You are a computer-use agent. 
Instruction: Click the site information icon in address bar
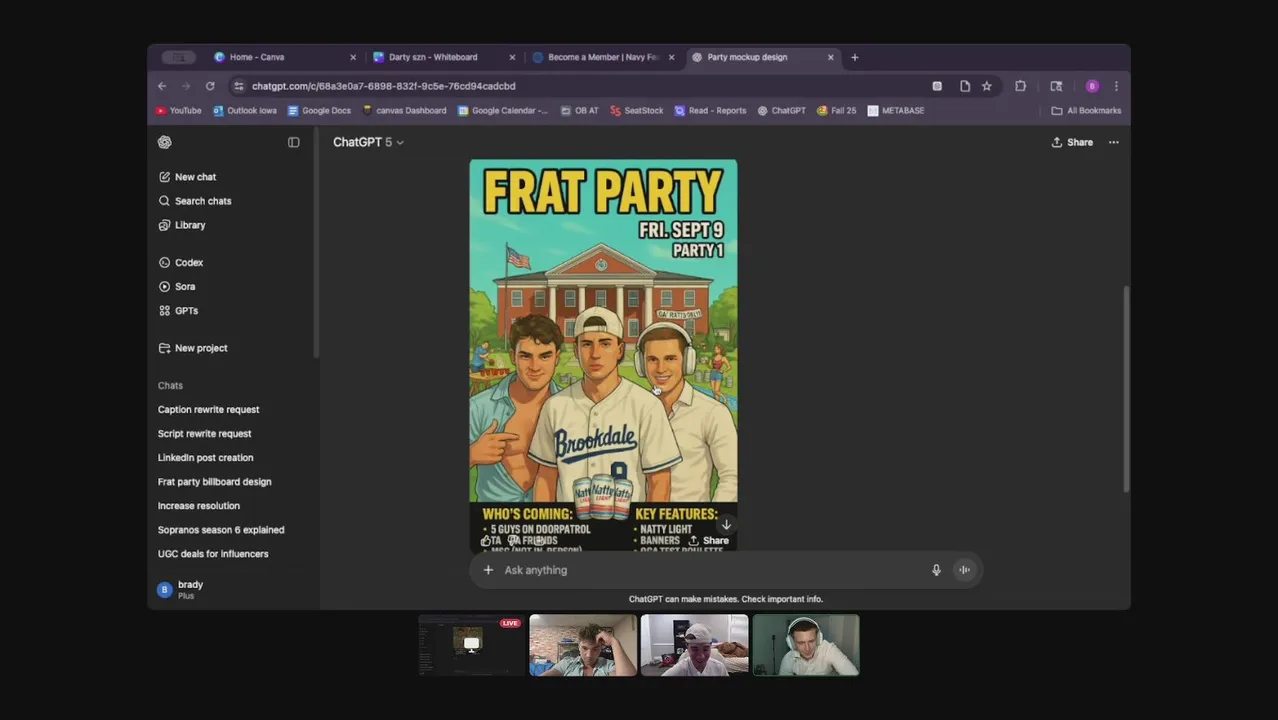(x=238, y=86)
